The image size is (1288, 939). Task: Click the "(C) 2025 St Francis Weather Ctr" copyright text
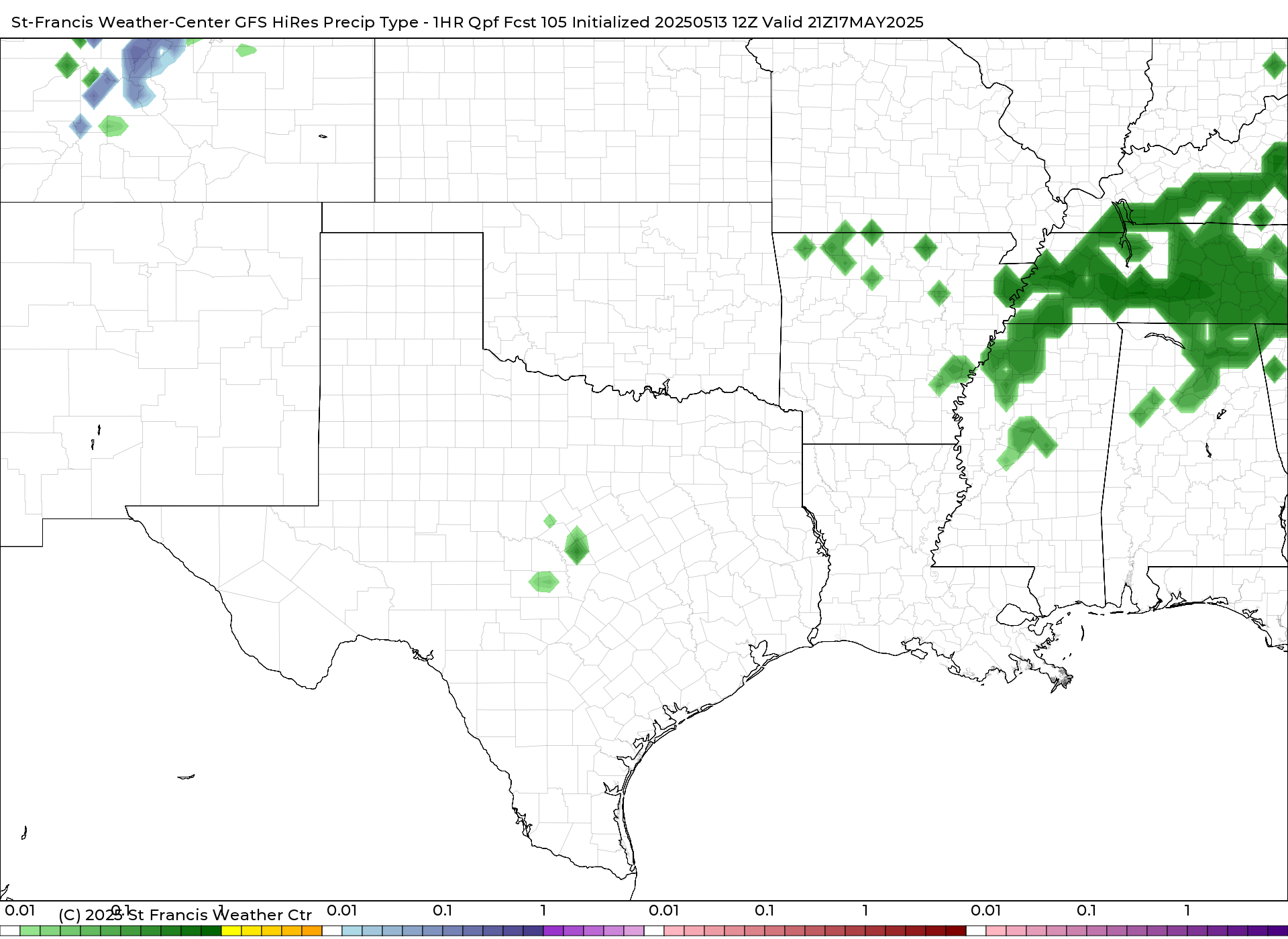[x=185, y=915]
